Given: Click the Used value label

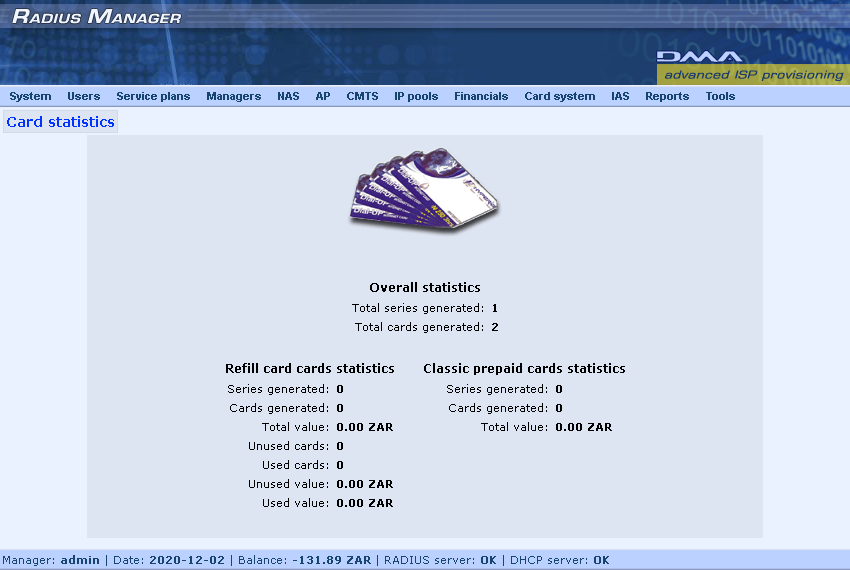Looking at the screenshot, I should click(x=295, y=503).
